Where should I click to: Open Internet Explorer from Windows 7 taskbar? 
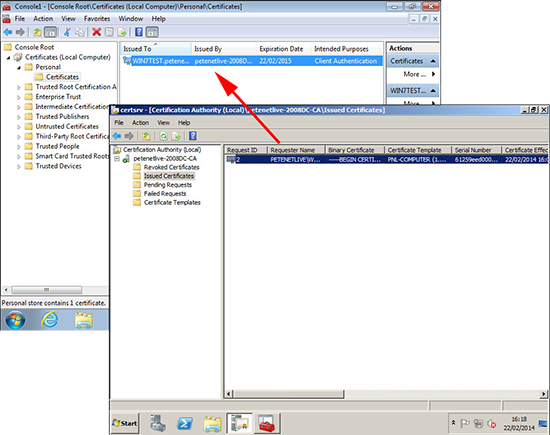coord(49,320)
